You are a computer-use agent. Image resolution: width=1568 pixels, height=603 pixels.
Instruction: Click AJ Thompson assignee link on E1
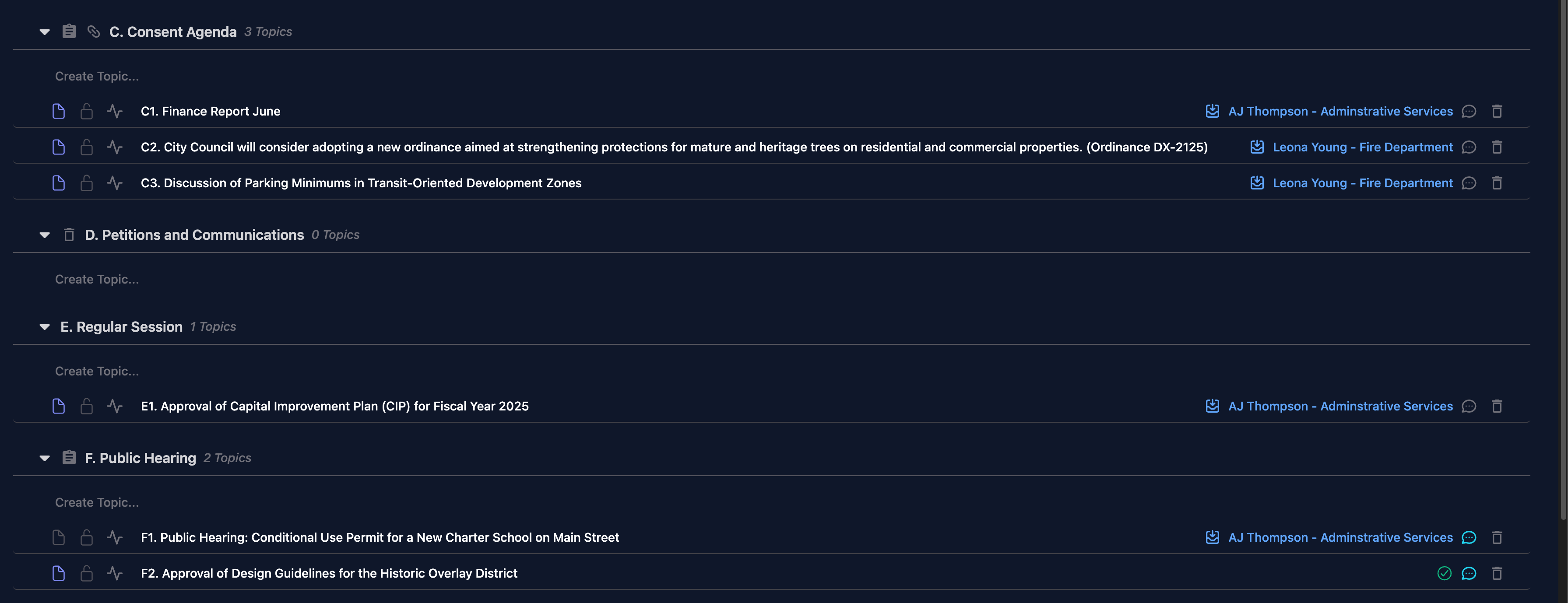[x=1340, y=407]
